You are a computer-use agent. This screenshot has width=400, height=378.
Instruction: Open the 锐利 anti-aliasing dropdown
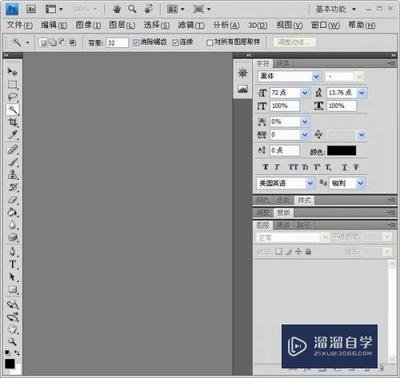coord(361,183)
